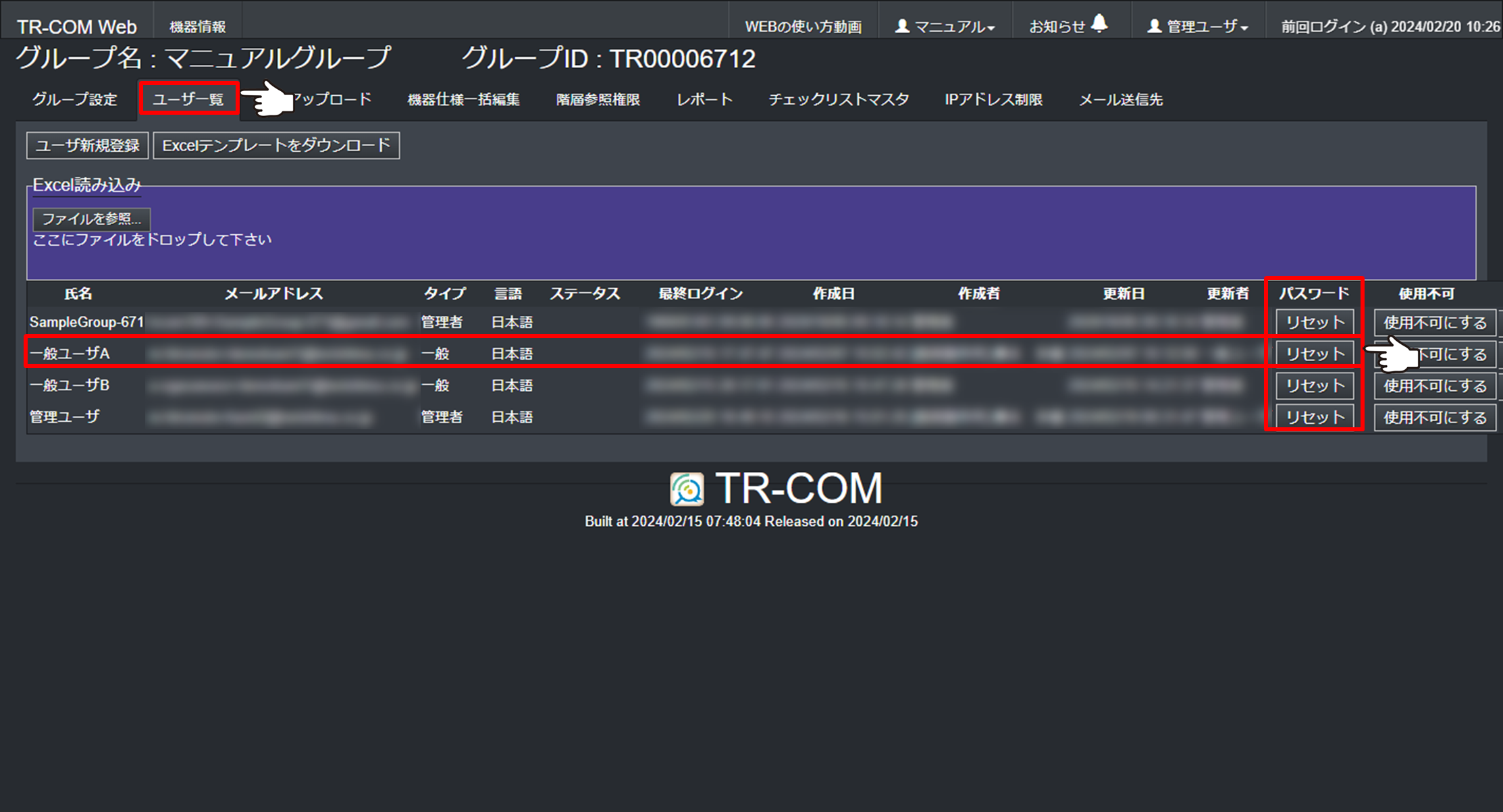
Task: Open the notification bell icon
Action: coord(1099,24)
